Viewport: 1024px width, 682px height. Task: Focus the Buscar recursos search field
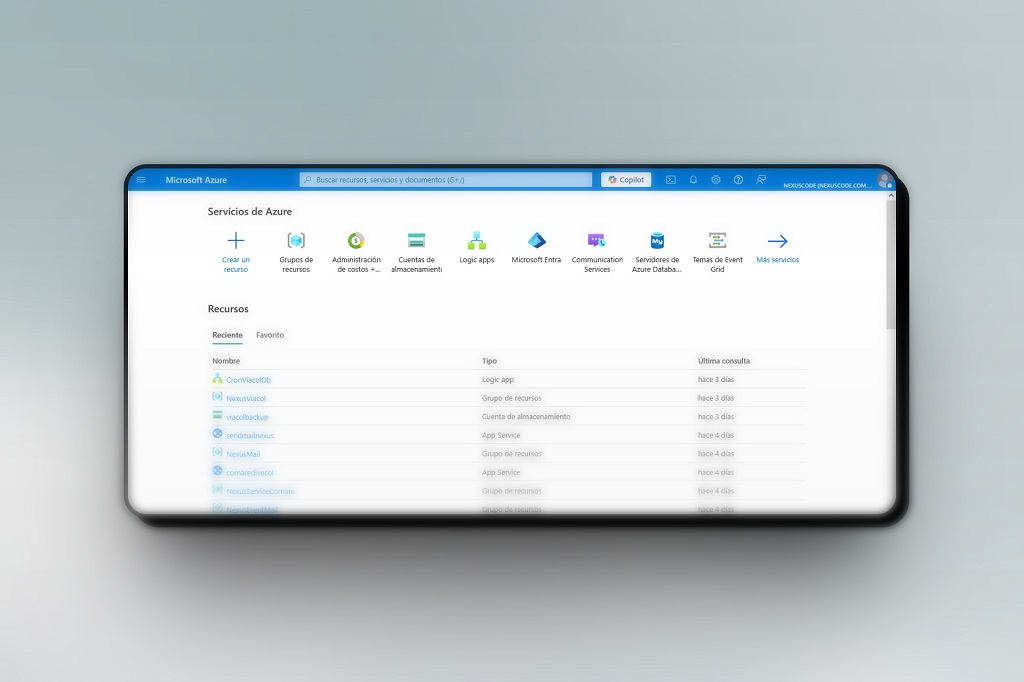446,180
